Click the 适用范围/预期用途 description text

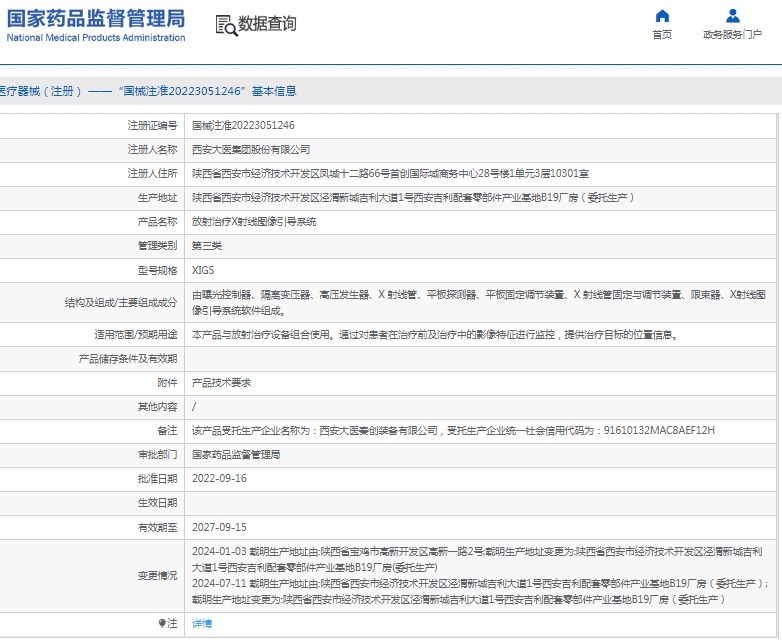435,334
